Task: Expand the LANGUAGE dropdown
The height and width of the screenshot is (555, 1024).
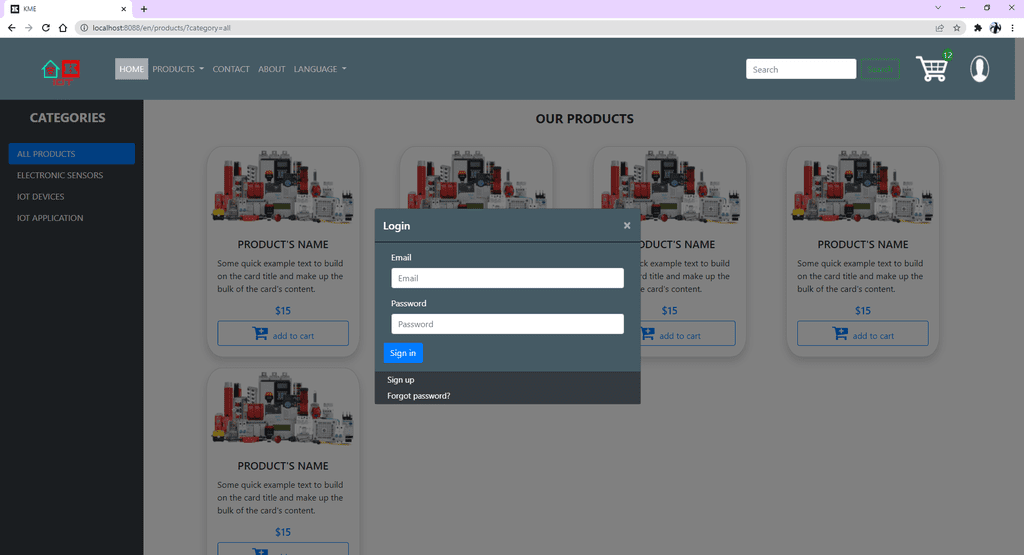Action: [319, 69]
